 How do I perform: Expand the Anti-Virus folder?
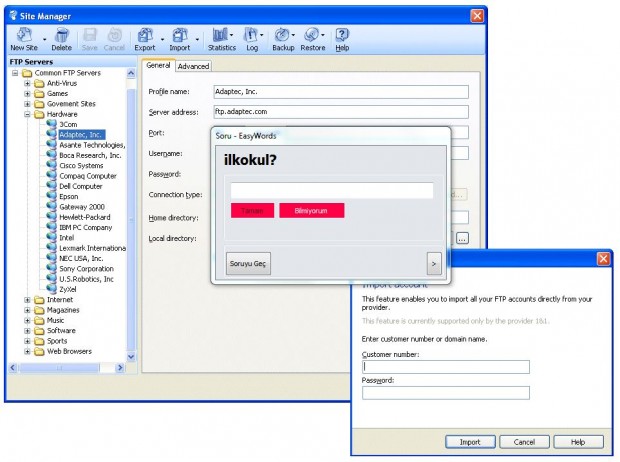tap(27, 83)
